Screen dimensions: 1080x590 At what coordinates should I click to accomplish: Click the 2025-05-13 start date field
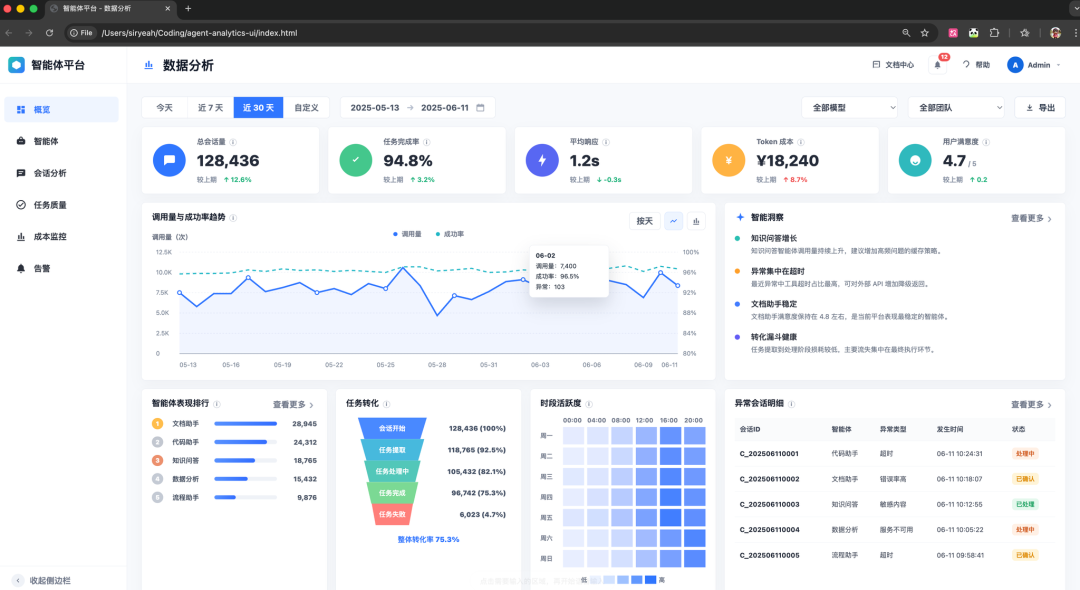(x=375, y=107)
